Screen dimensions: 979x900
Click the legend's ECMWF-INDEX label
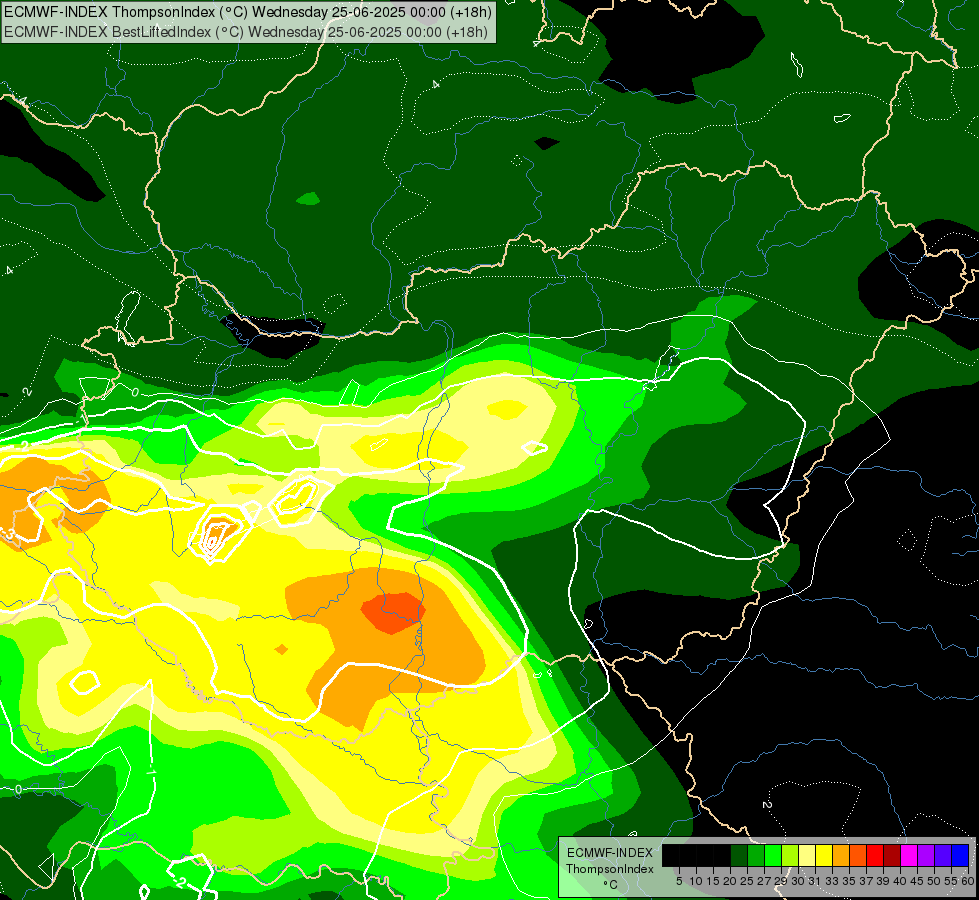(610, 853)
